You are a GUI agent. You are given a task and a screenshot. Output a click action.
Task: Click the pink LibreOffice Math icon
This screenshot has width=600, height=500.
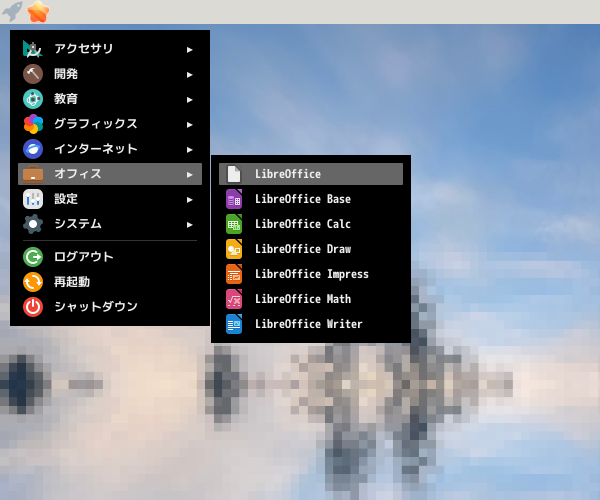(234, 299)
